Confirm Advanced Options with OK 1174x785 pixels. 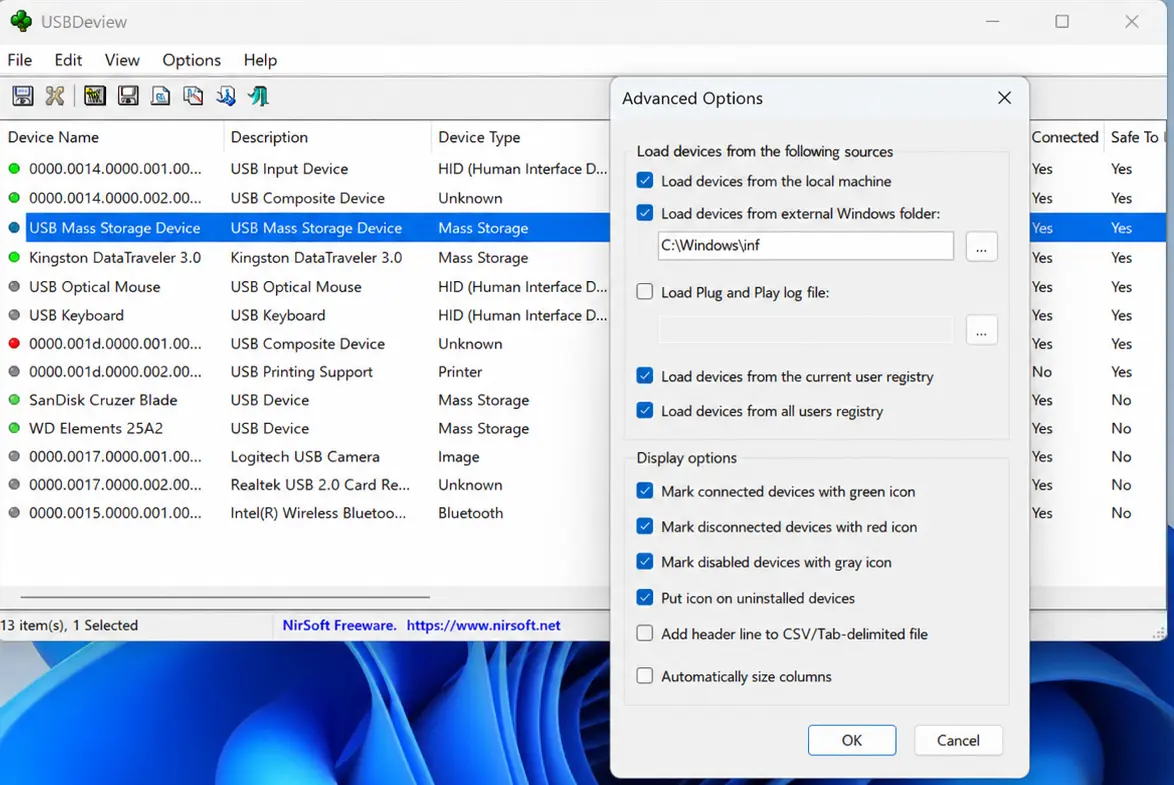(852, 740)
